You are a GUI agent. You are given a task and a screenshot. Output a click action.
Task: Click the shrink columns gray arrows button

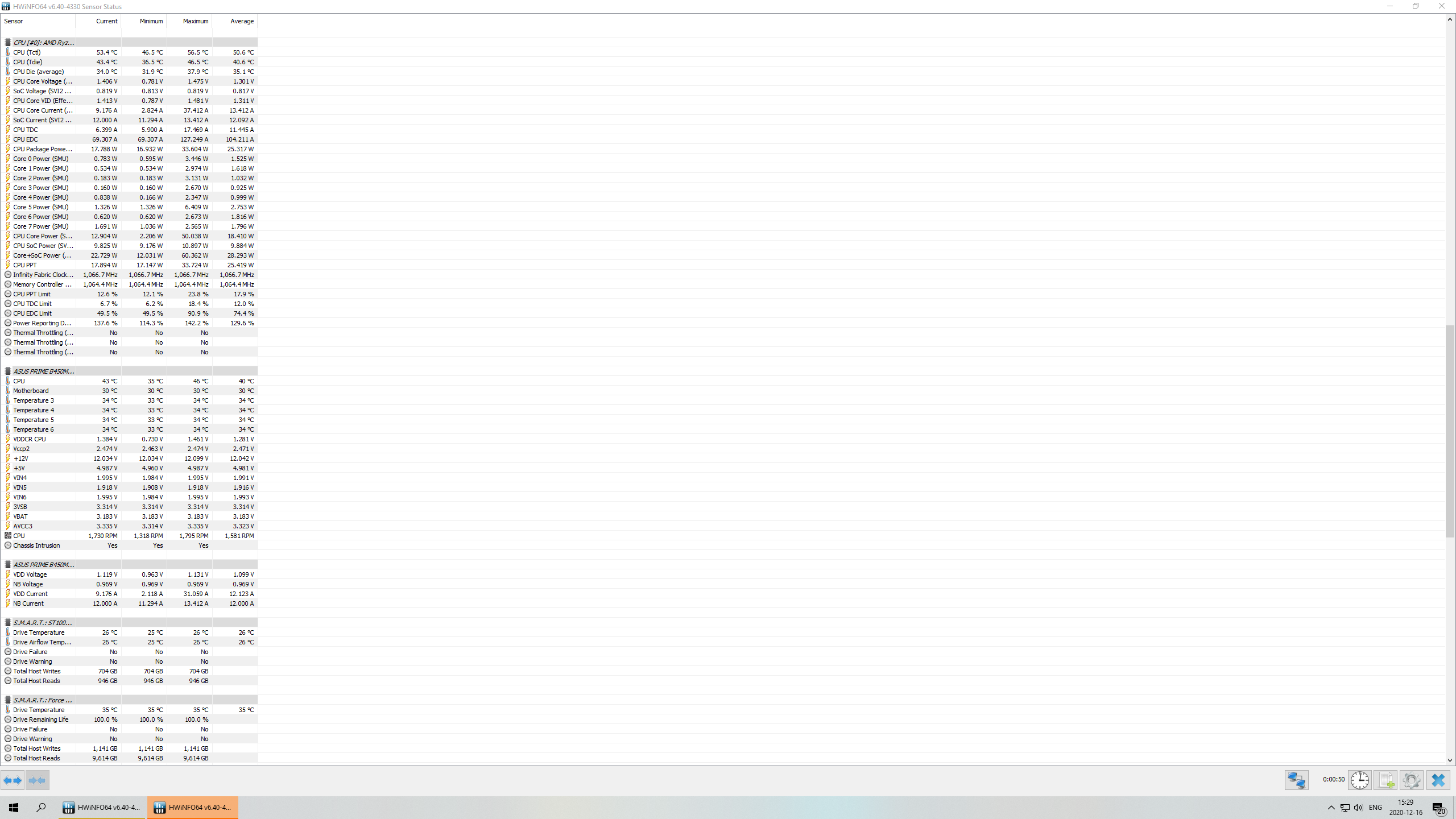[x=38, y=780]
